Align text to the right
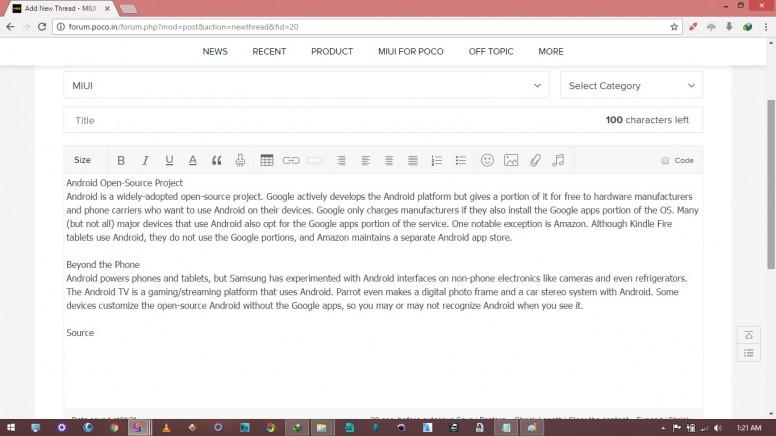The image size is (776, 436). (341, 160)
